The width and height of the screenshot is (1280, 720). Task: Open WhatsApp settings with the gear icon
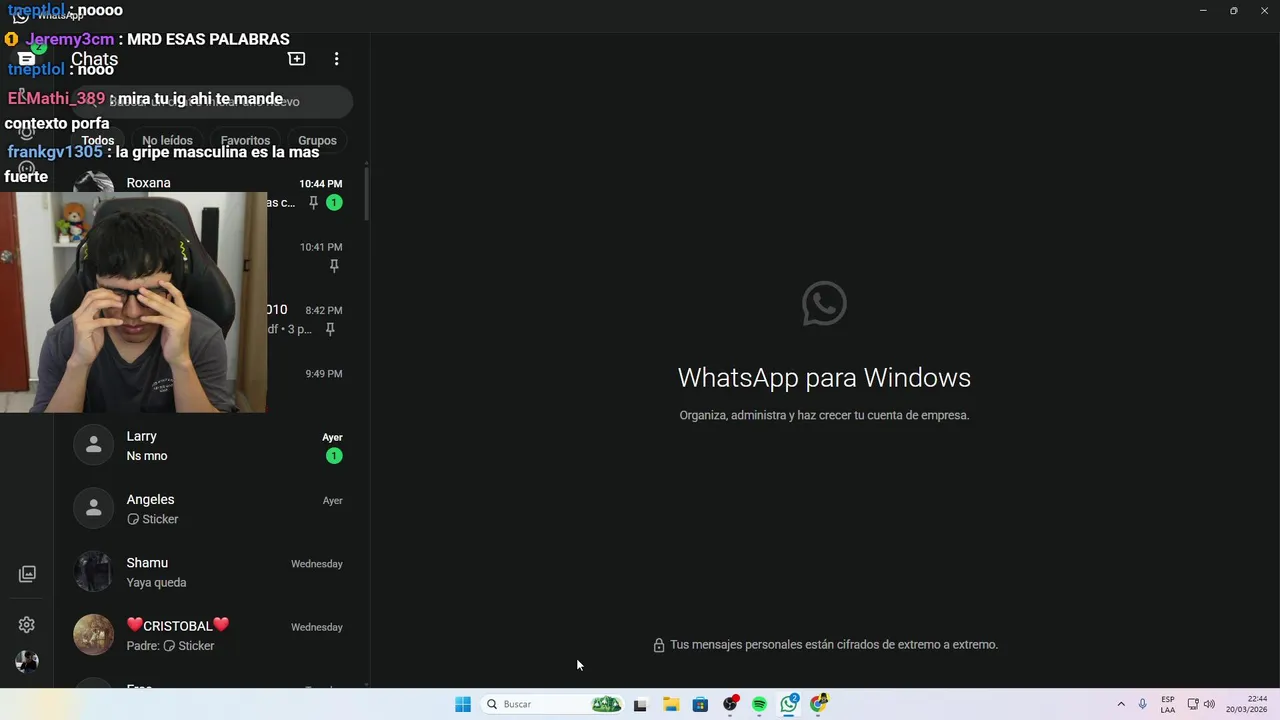pyautogui.click(x=27, y=625)
